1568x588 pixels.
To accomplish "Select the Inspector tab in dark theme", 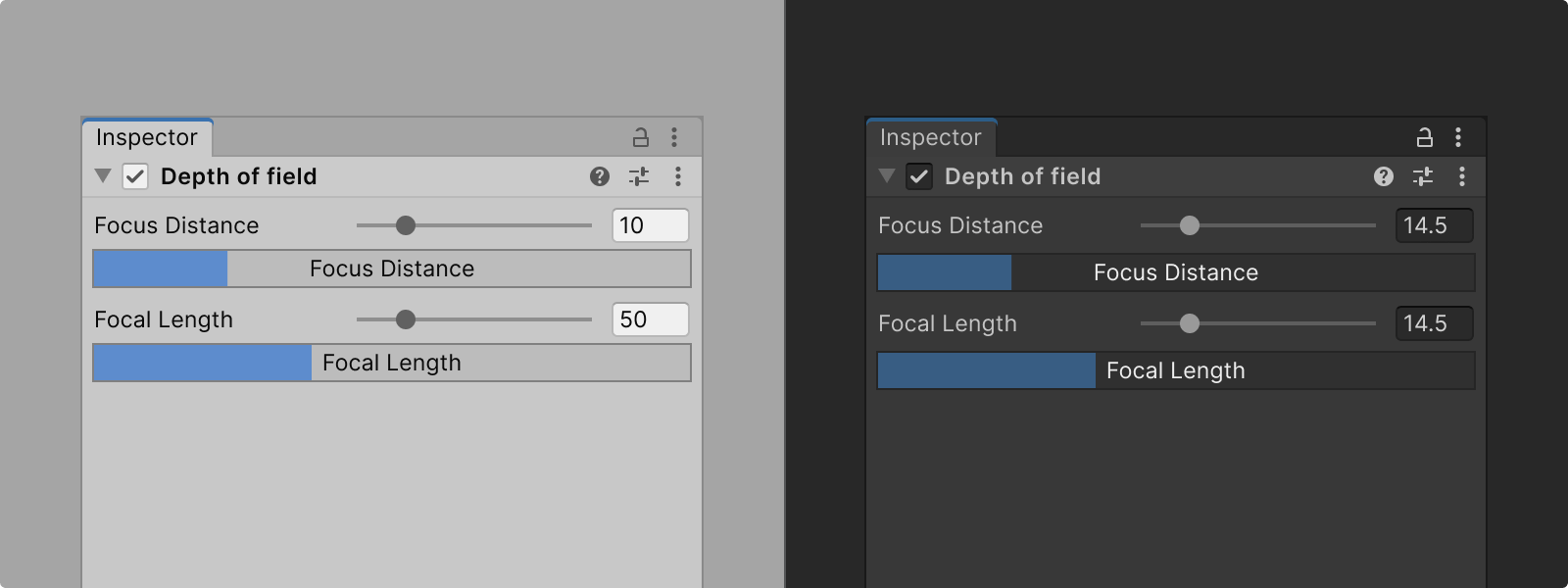I will (931, 137).
